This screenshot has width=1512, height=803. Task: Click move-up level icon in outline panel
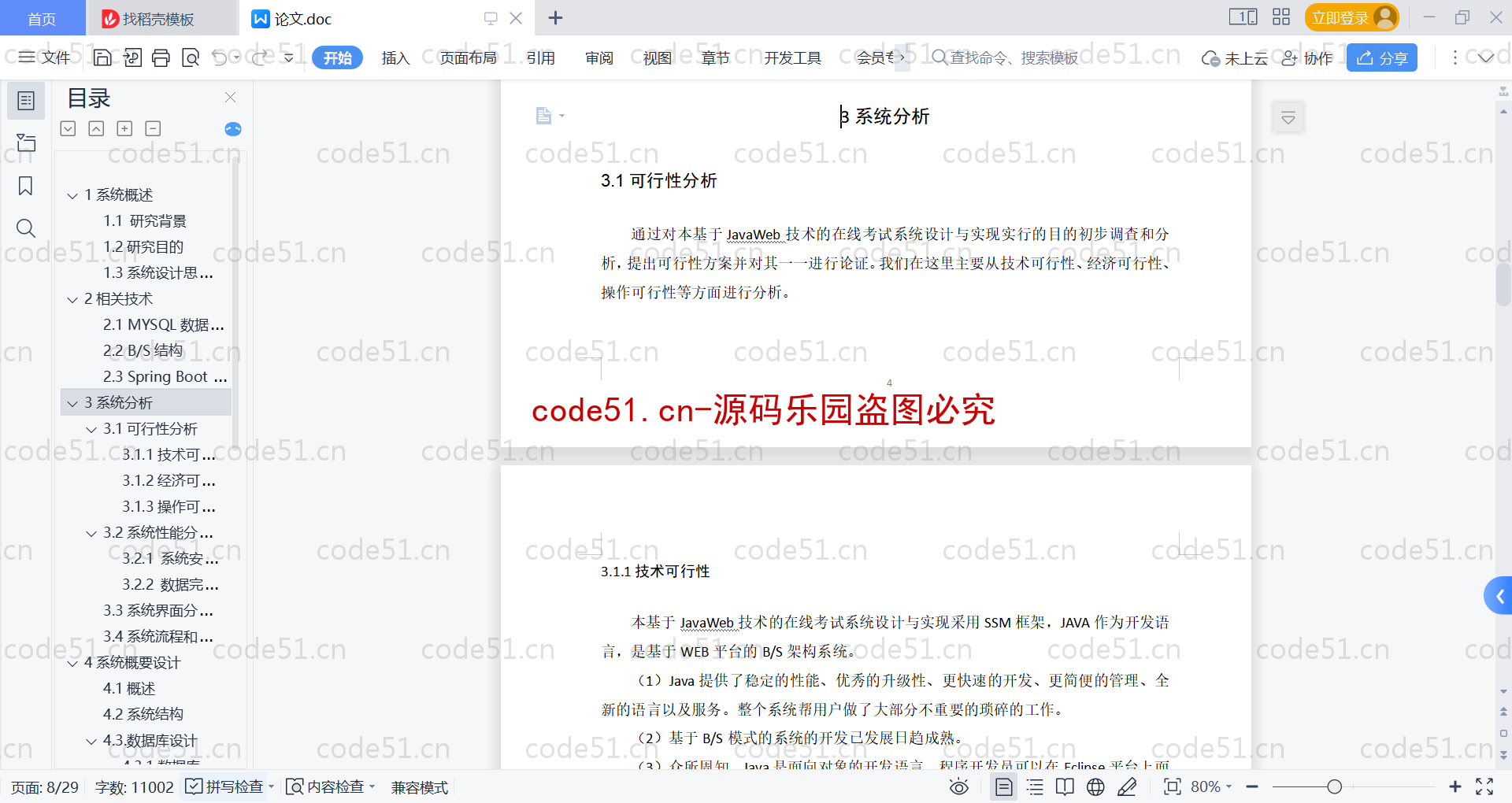tap(96, 128)
